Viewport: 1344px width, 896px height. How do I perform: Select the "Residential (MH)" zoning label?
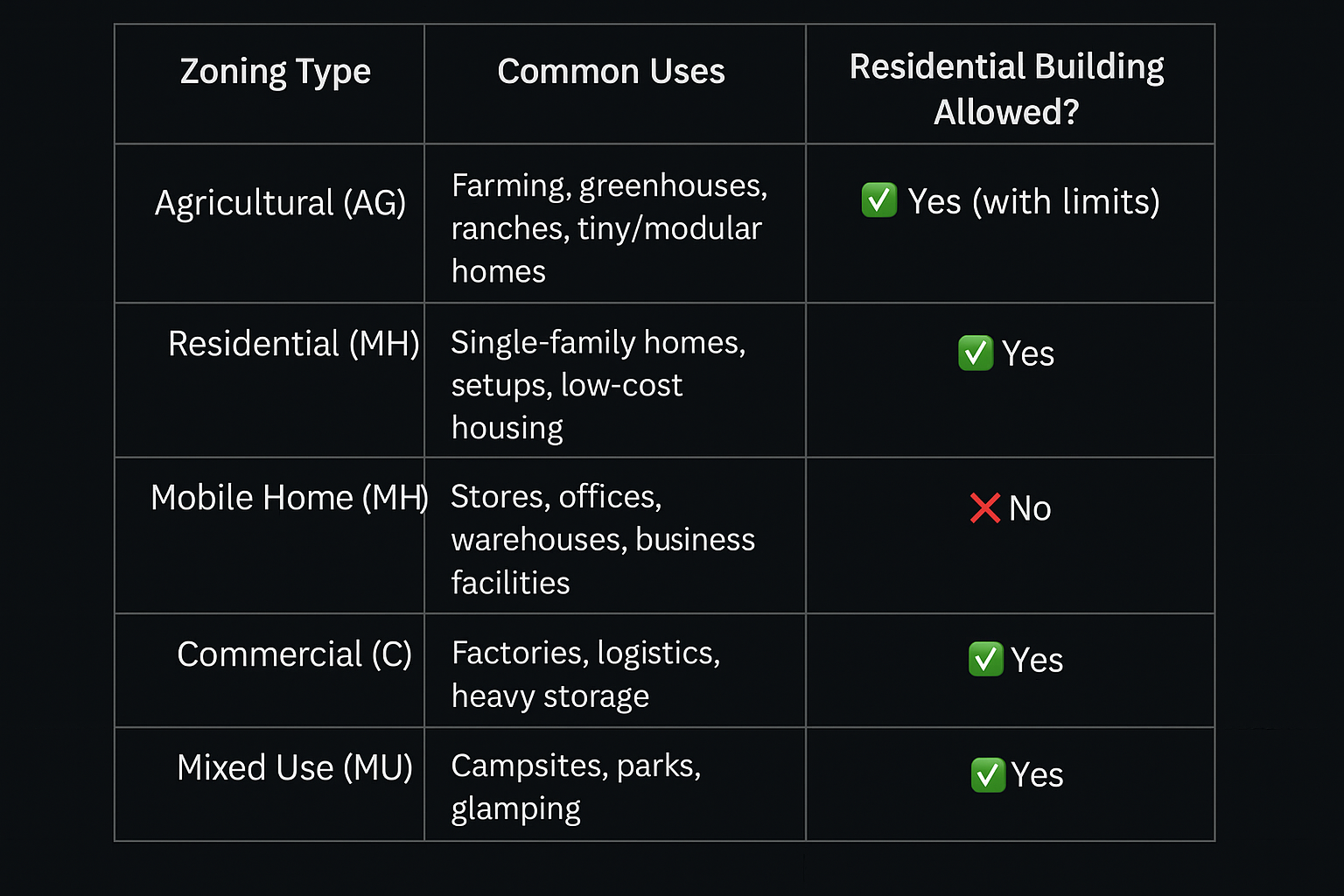(293, 344)
